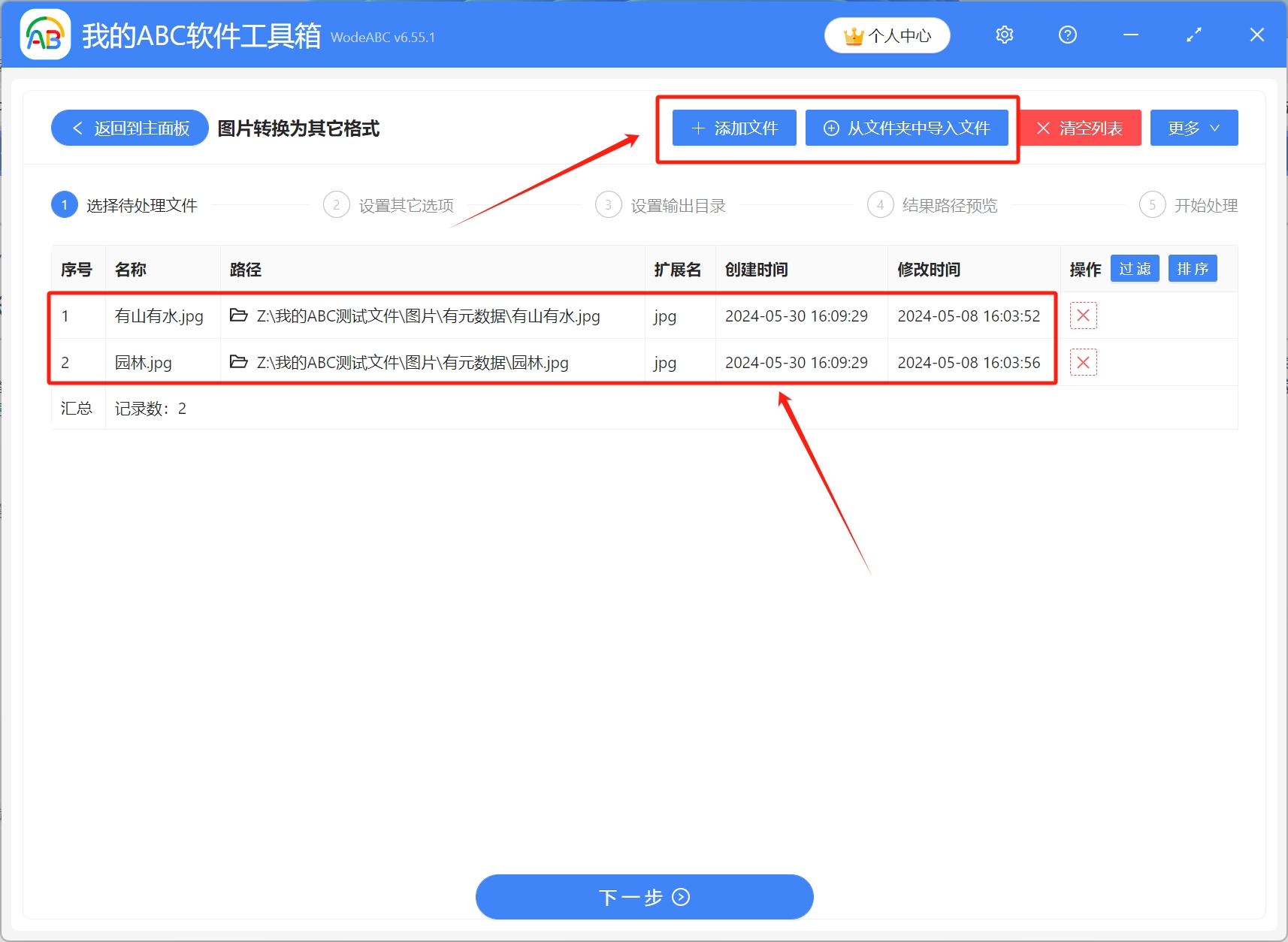This screenshot has height=942, width=1288.
Task: Clear the list with 清空列表
Action: pyautogui.click(x=1080, y=128)
